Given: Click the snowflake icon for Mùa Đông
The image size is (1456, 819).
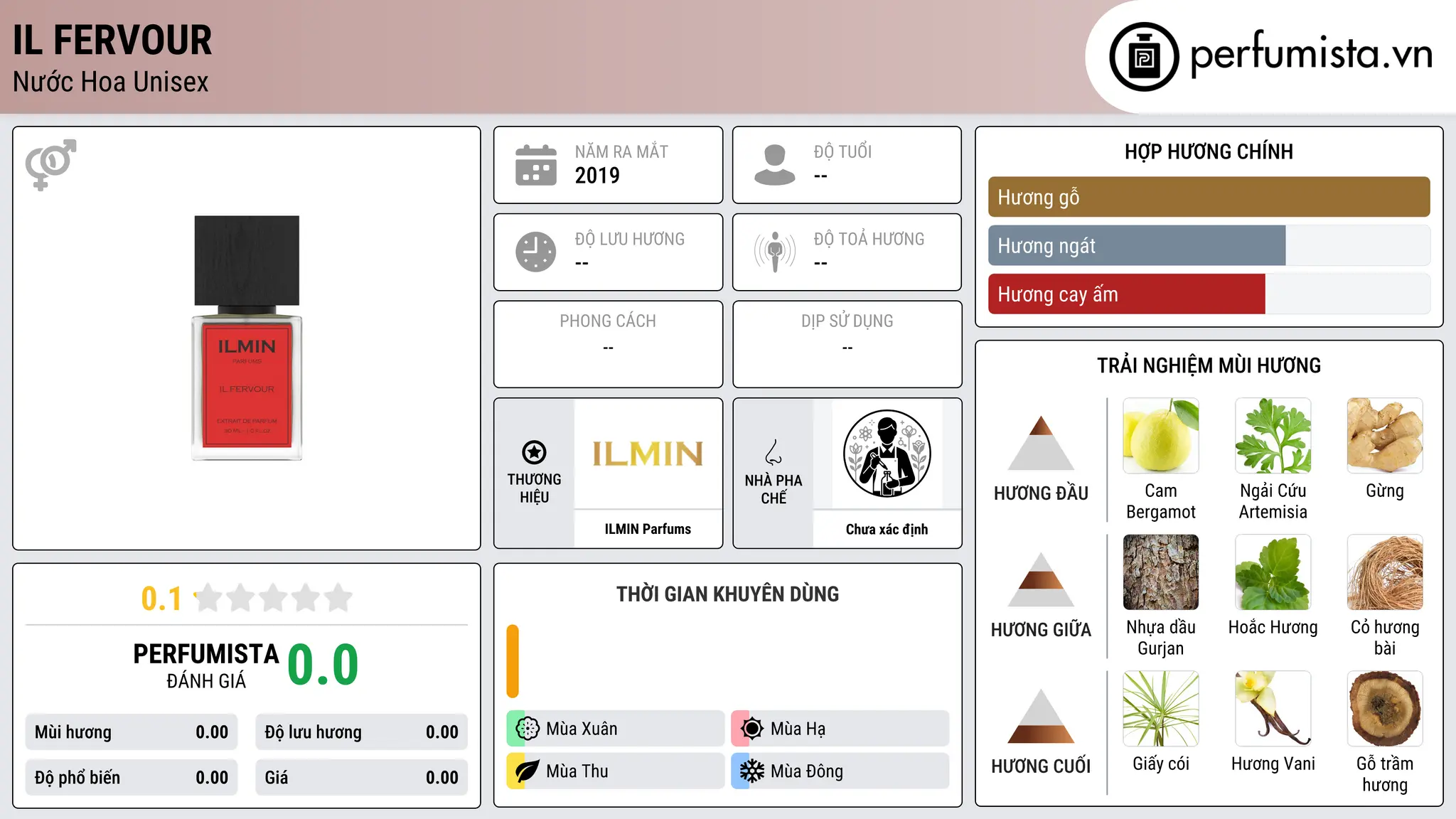Looking at the screenshot, I should (x=752, y=771).
